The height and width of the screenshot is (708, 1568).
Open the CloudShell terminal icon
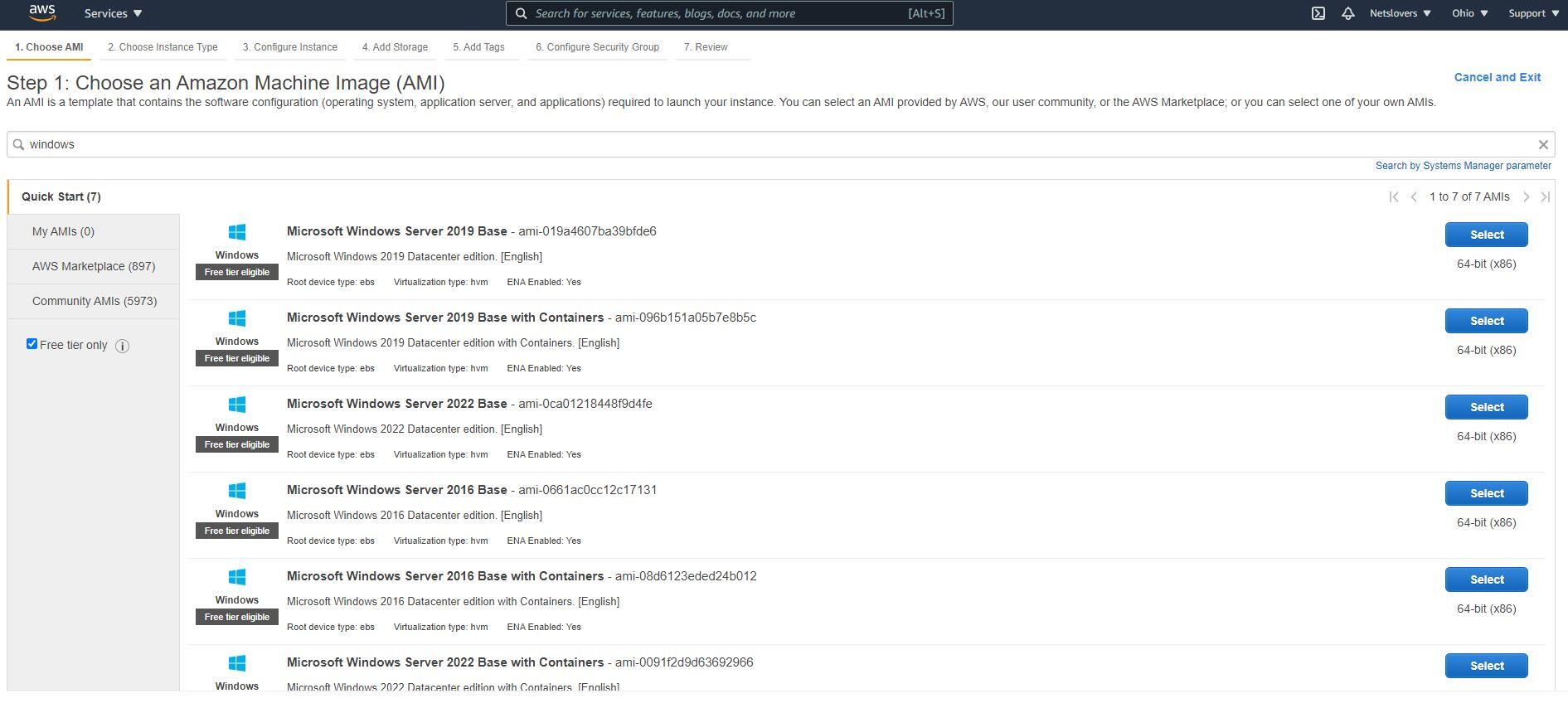click(x=1318, y=13)
